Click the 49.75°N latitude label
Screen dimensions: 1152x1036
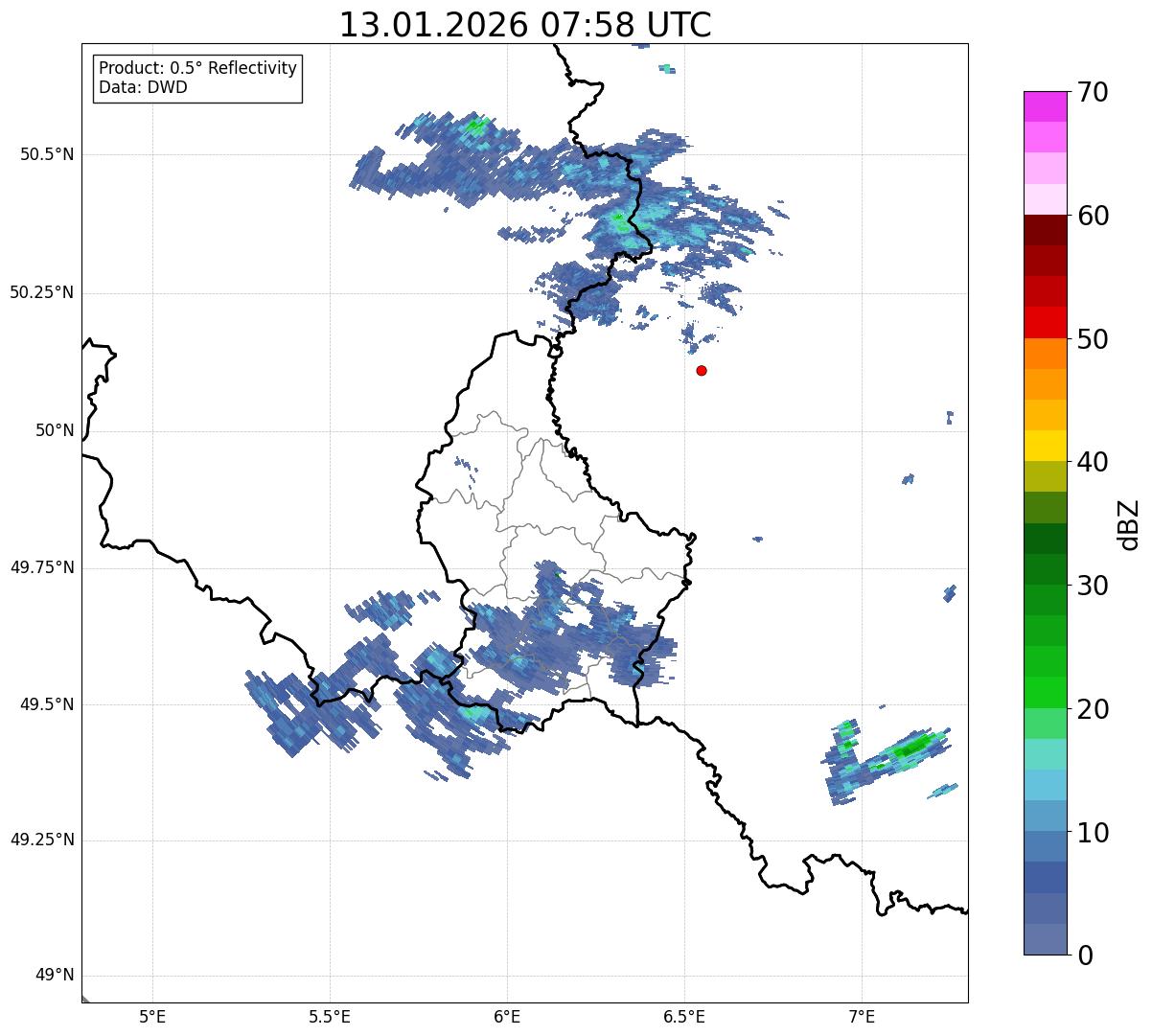coord(41,567)
